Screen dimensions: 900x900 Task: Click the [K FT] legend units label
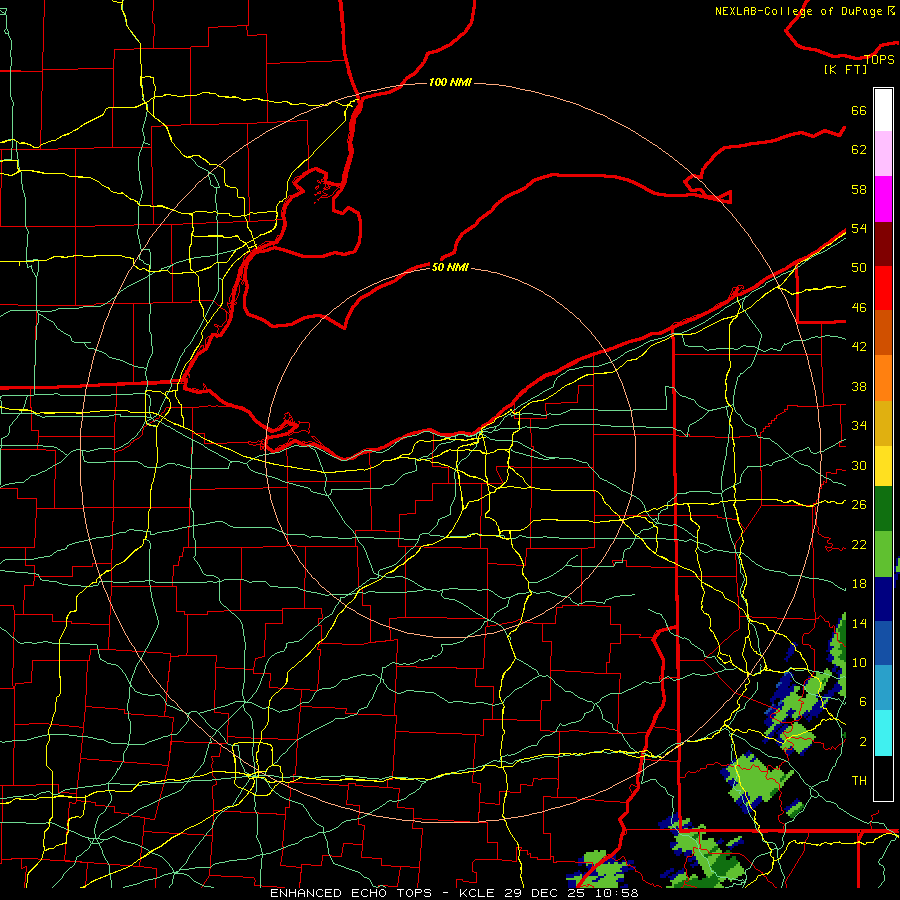(x=845, y=69)
